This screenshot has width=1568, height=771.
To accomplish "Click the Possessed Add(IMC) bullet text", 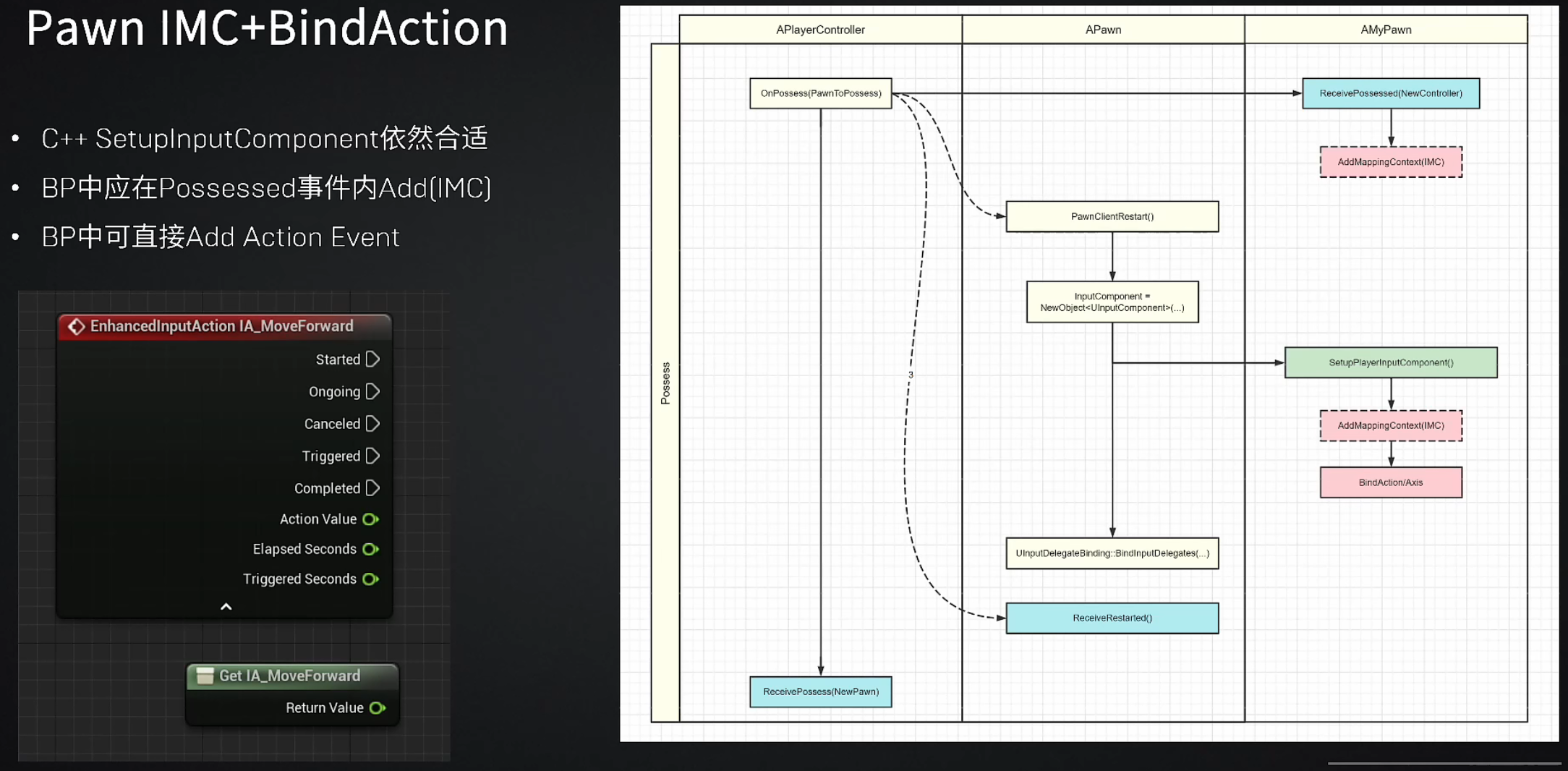I will pyautogui.click(x=266, y=188).
